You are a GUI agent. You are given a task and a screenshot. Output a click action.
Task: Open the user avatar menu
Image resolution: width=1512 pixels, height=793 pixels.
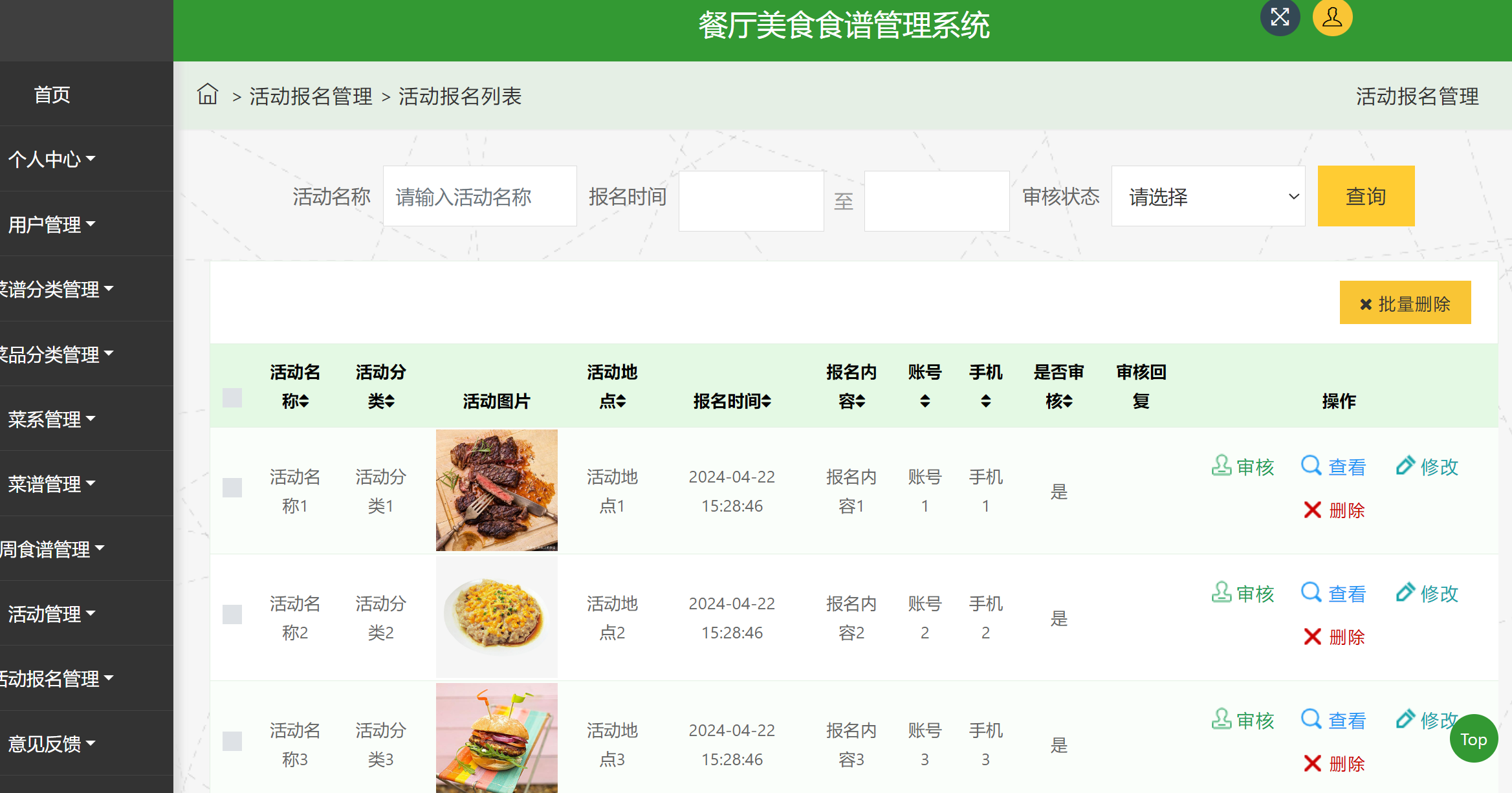[1332, 17]
